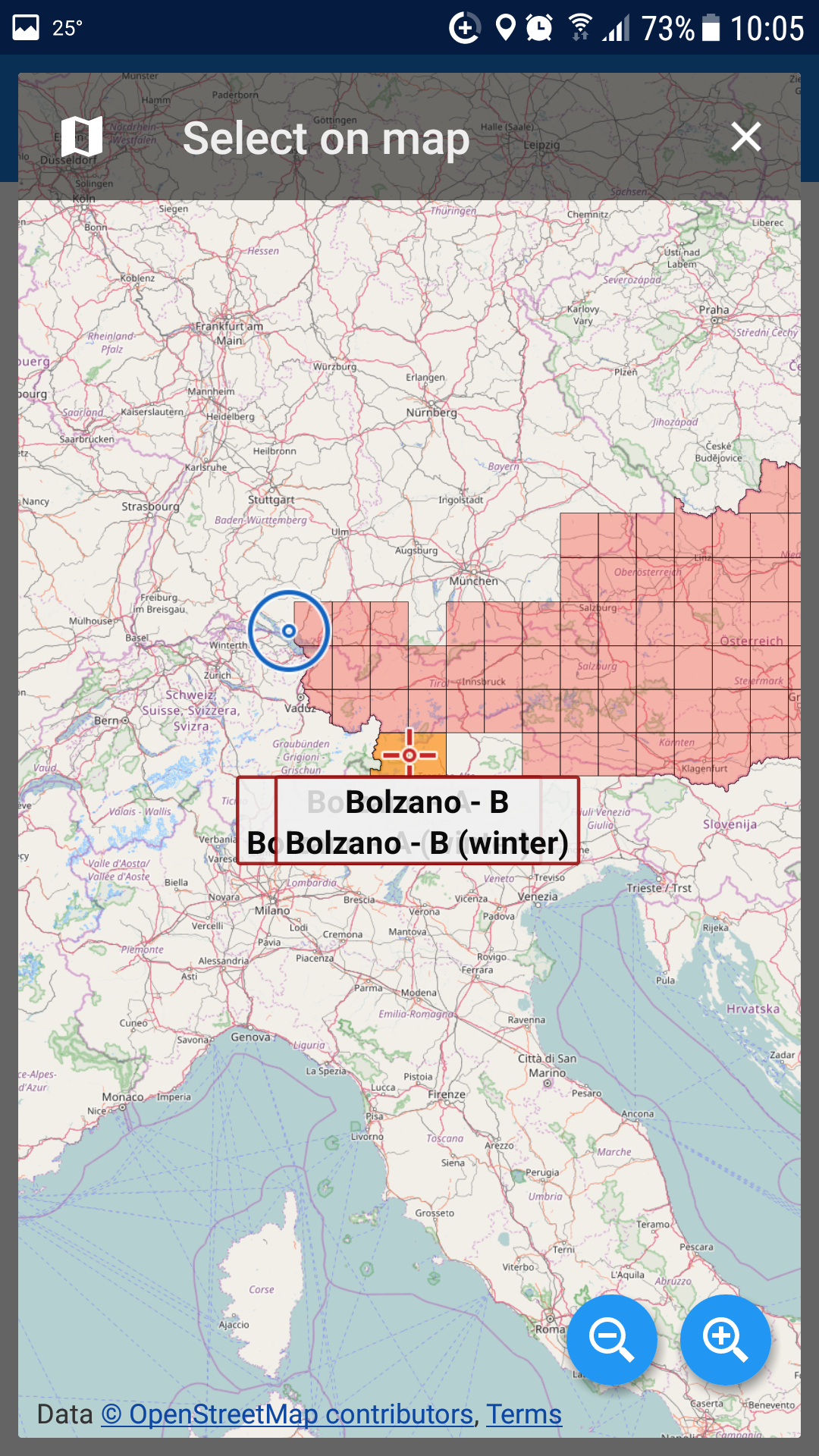This screenshot has width=819, height=1456.
Task: Tap the Wi-Fi status bar icon
Action: pos(580,28)
